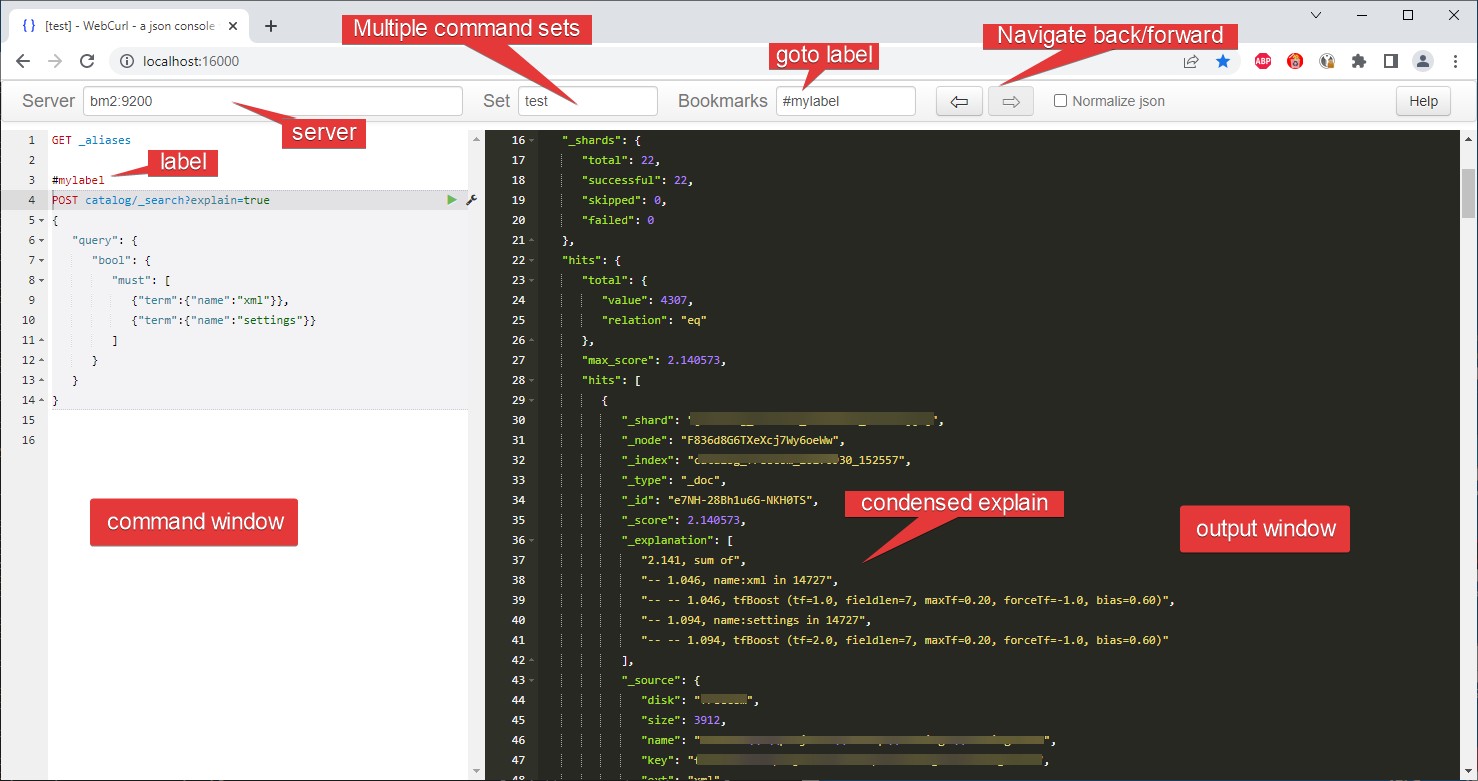The width and height of the screenshot is (1478, 781).
Task: Focus the Bookmarks field with #mylabel
Action: [x=845, y=101]
